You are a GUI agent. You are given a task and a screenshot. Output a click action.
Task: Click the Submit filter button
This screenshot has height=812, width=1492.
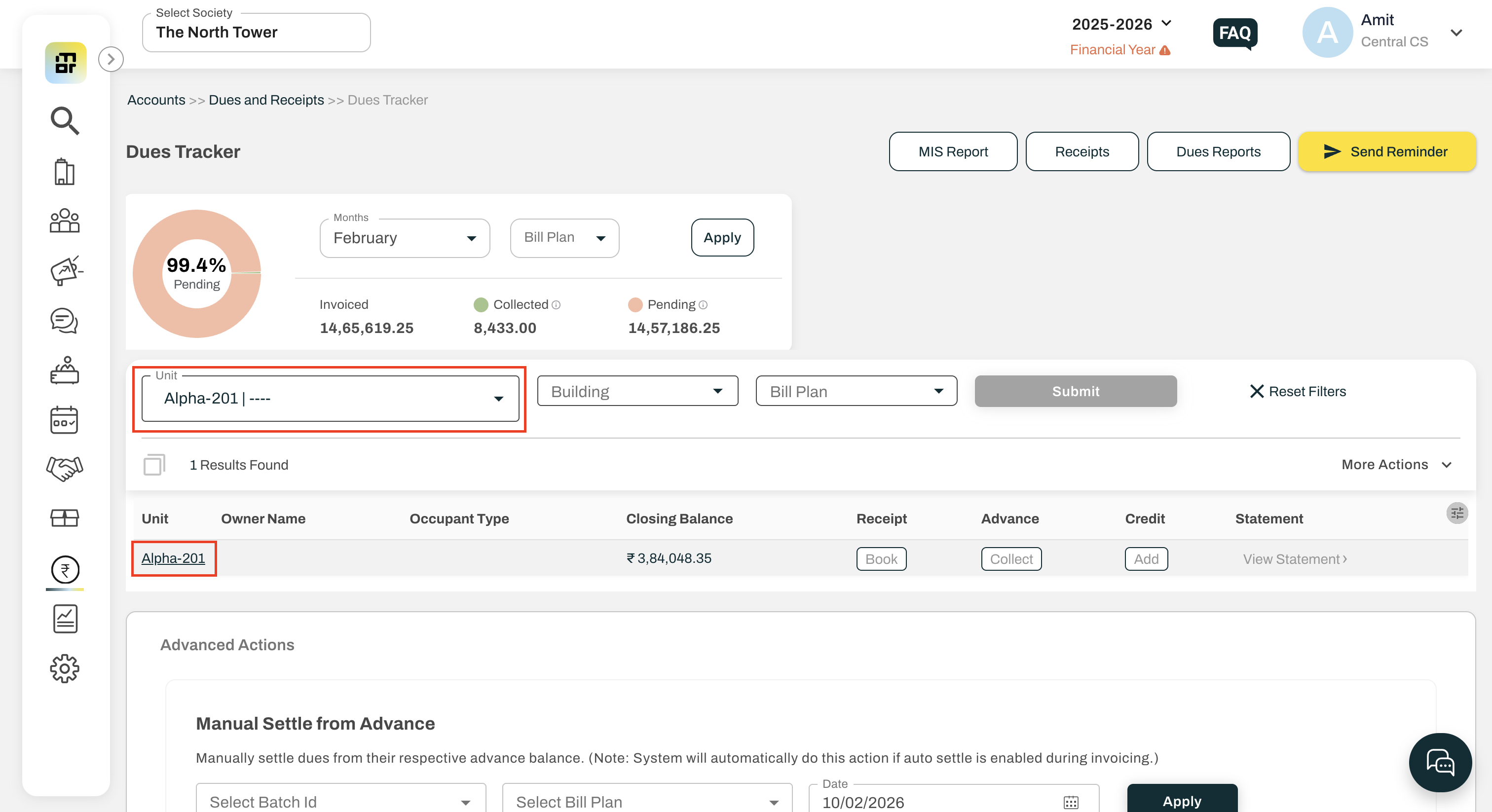[x=1075, y=392]
